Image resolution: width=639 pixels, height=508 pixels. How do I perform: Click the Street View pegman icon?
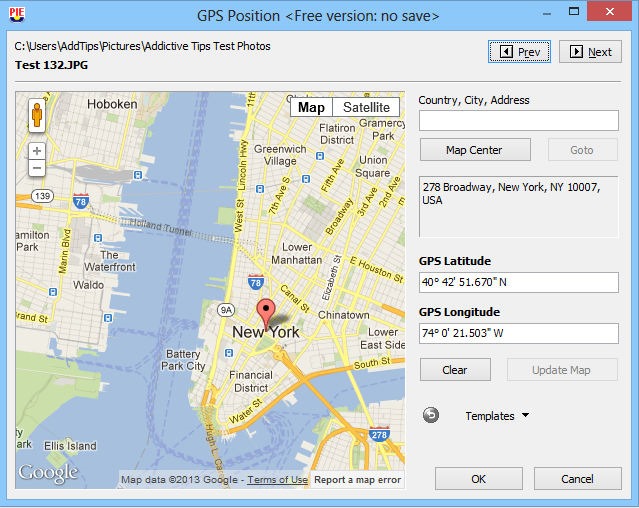coord(37,115)
